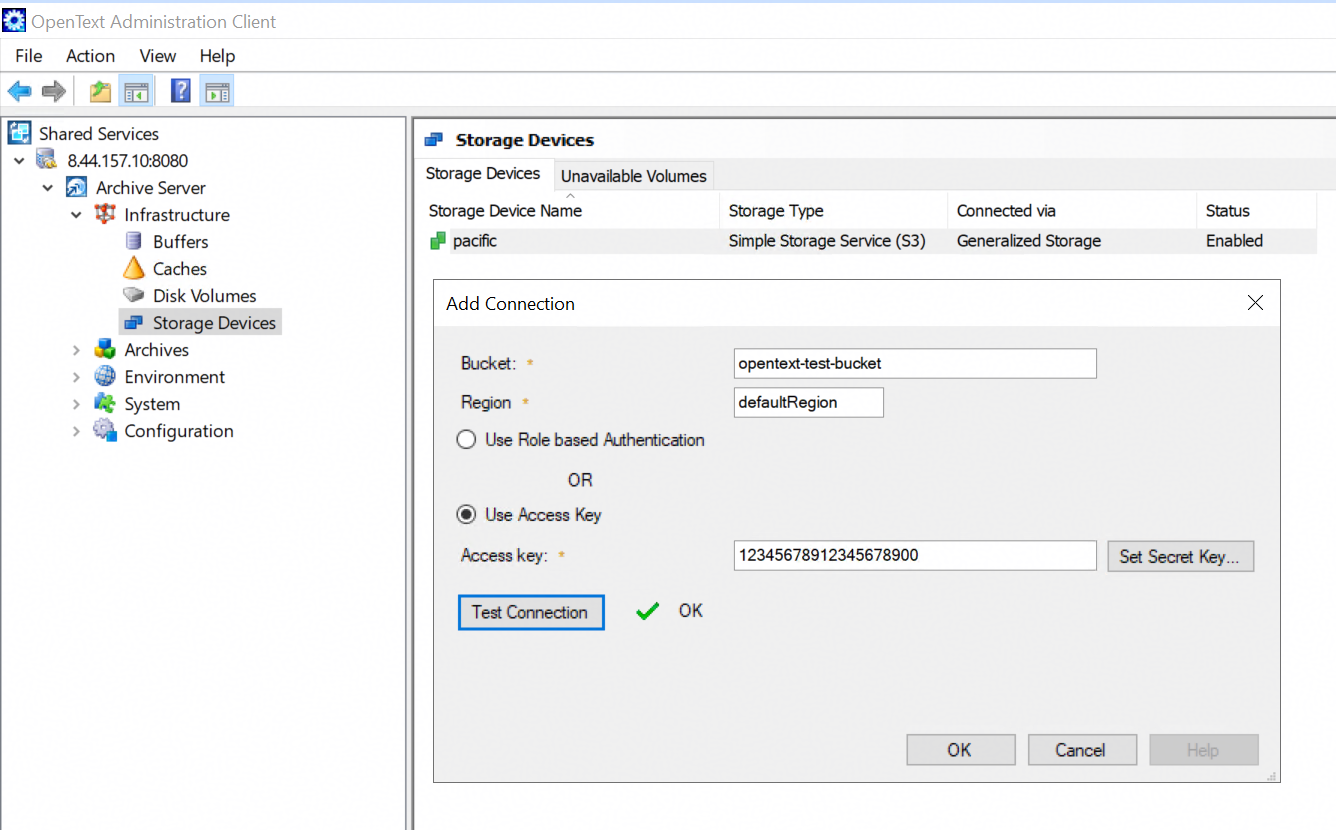Image resolution: width=1336 pixels, height=830 pixels.
Task: Click the System node icon
Action: click(104, 403)
